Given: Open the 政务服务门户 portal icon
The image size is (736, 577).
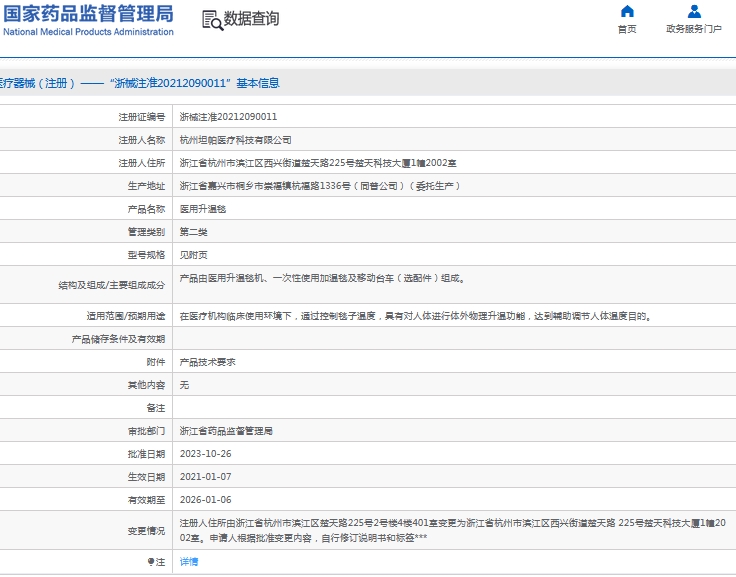Looking at the screenshot, I should tap(694, 11).
